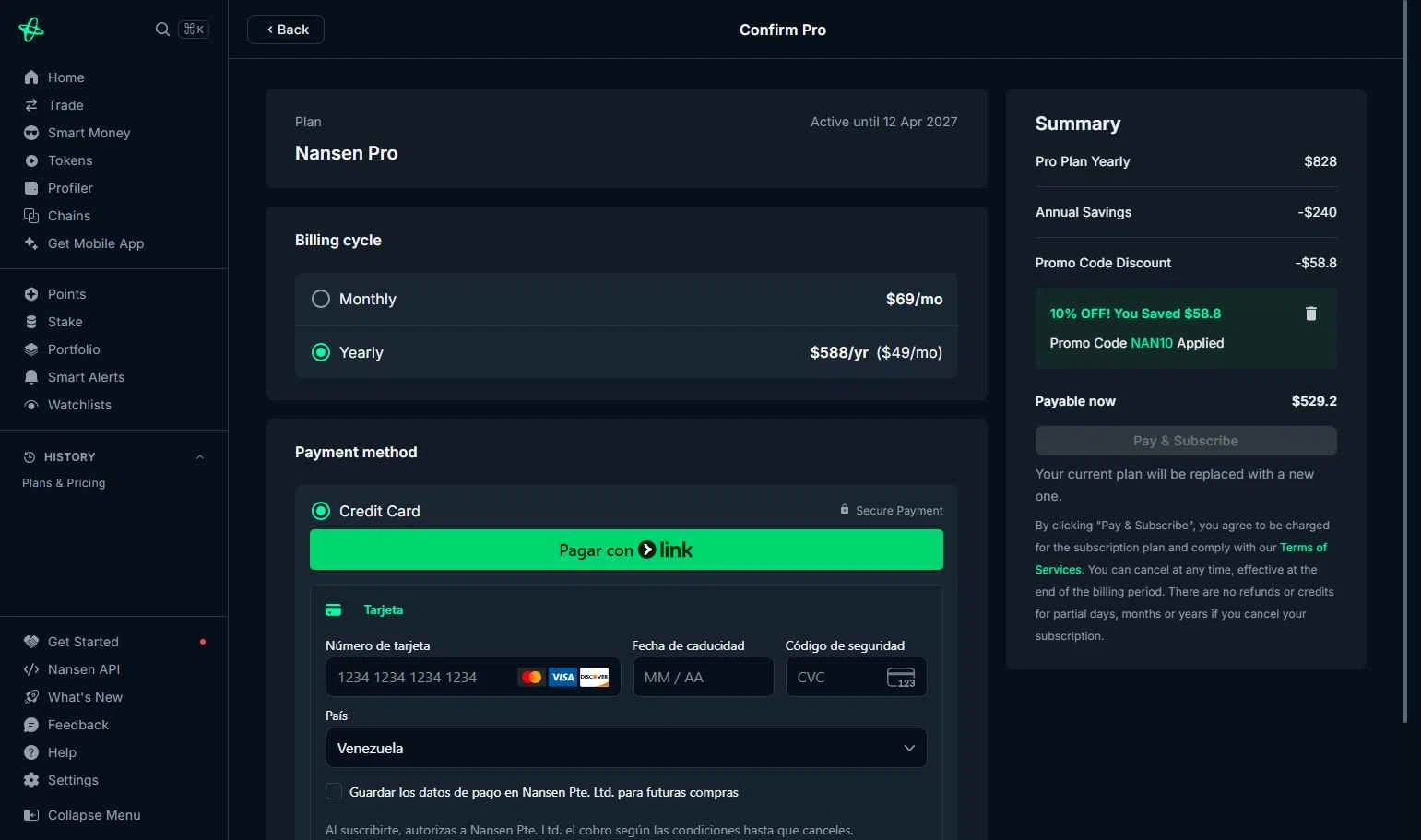Click the Trade arrows icon
1421x840 pixels.
(x=31, y=105)
